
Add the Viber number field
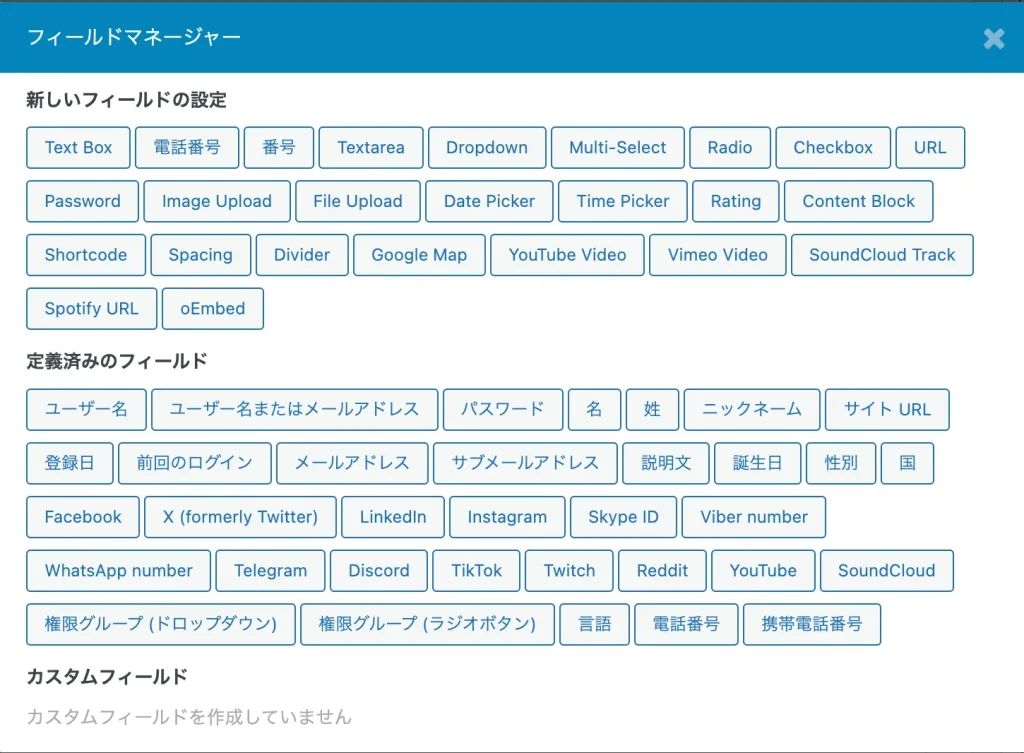(x=754, y=517)
